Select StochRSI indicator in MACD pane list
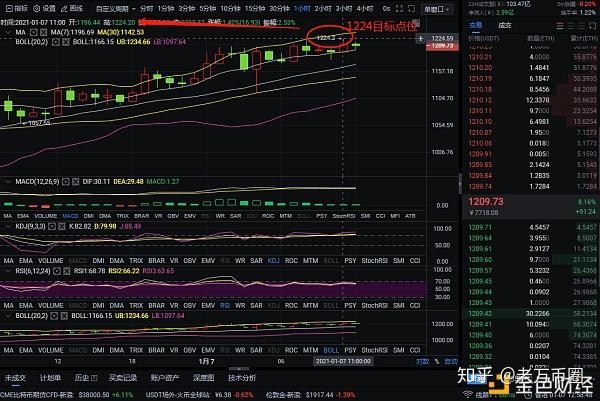Screen dimensions: 600x401 (x=342, y=215)
